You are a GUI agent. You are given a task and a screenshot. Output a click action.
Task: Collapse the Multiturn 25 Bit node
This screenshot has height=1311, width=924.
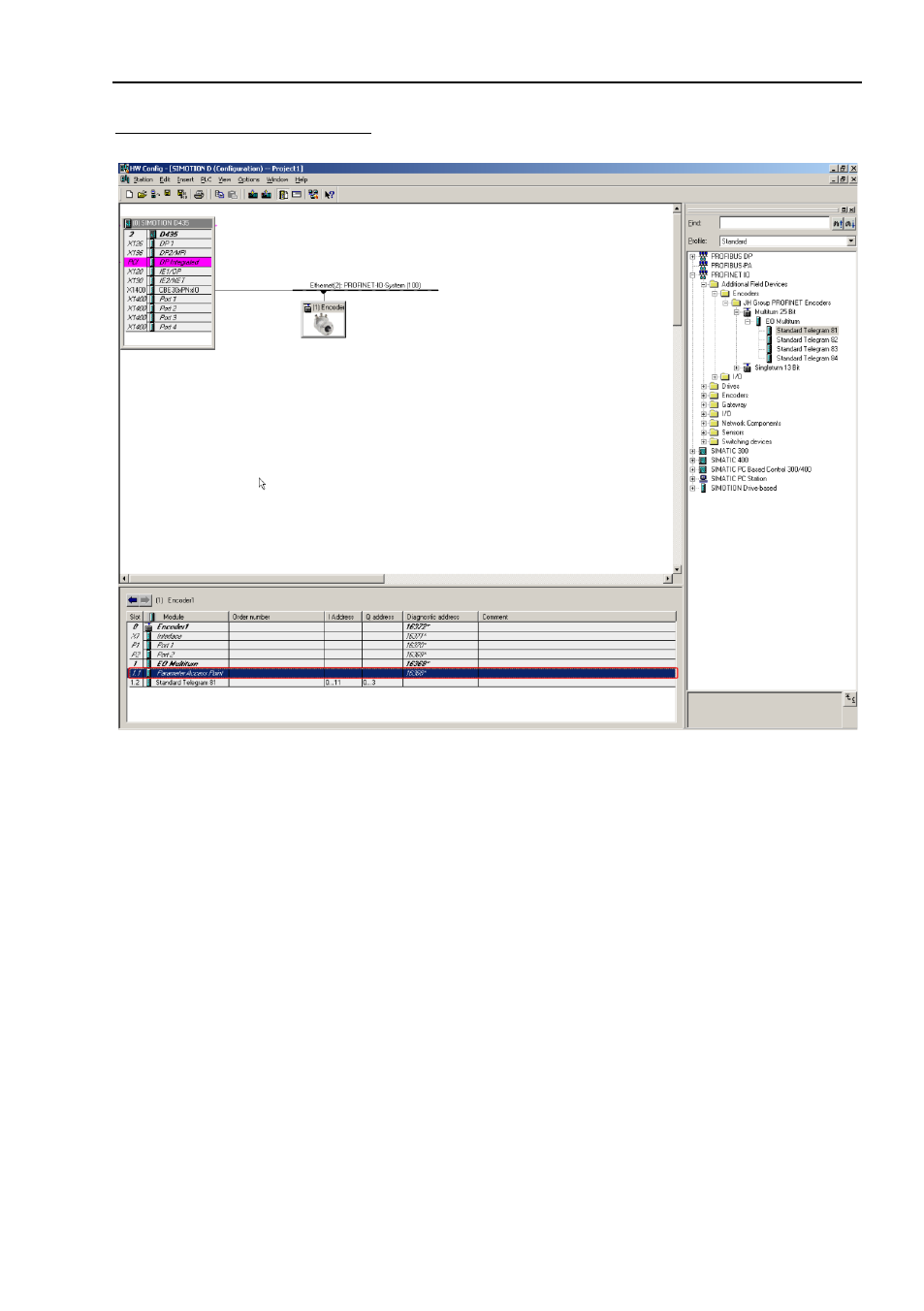coord(736,312)
